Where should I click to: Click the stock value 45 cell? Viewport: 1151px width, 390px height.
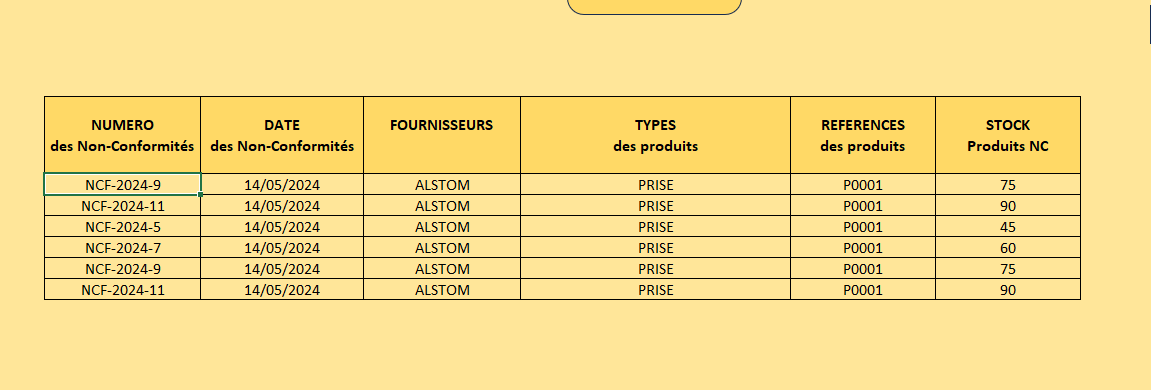point(1008,227)
